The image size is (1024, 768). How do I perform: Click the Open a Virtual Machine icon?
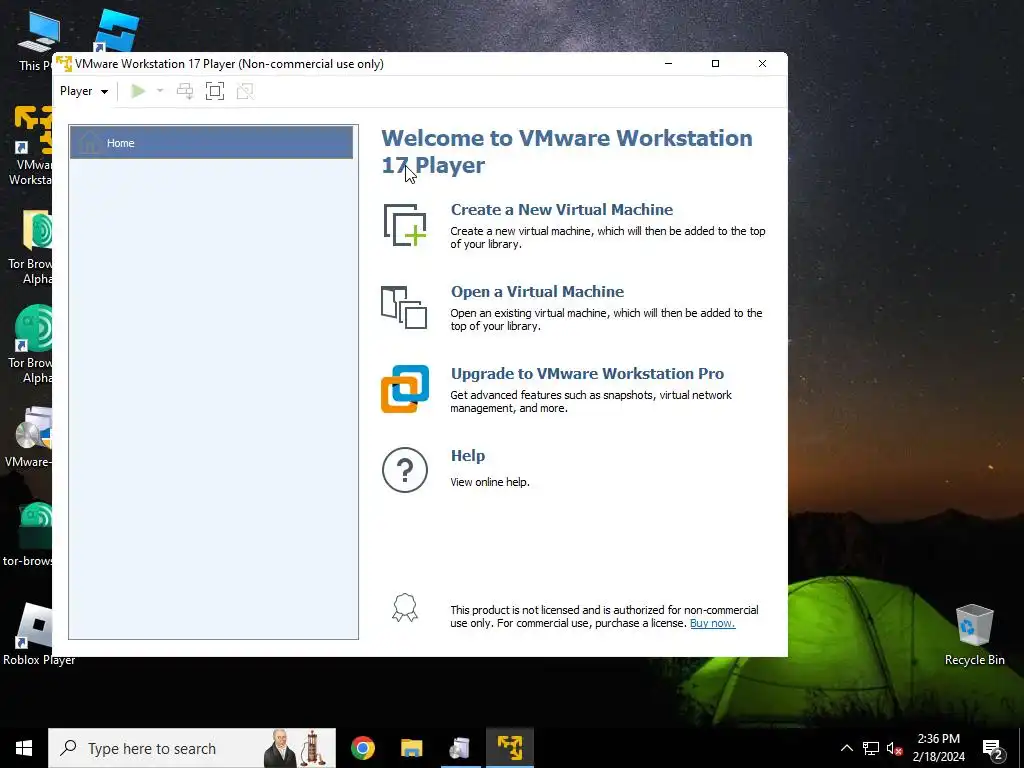(x=404, y=307)
